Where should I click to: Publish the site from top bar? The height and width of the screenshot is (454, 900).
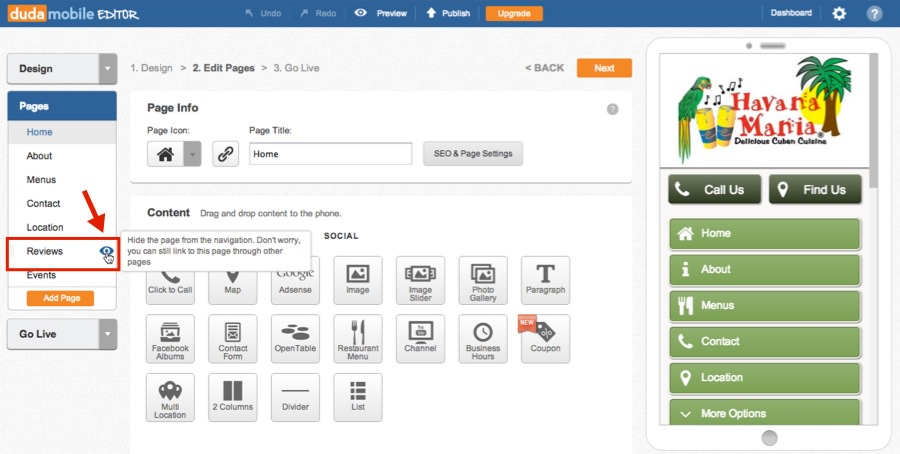click(448, 13)
